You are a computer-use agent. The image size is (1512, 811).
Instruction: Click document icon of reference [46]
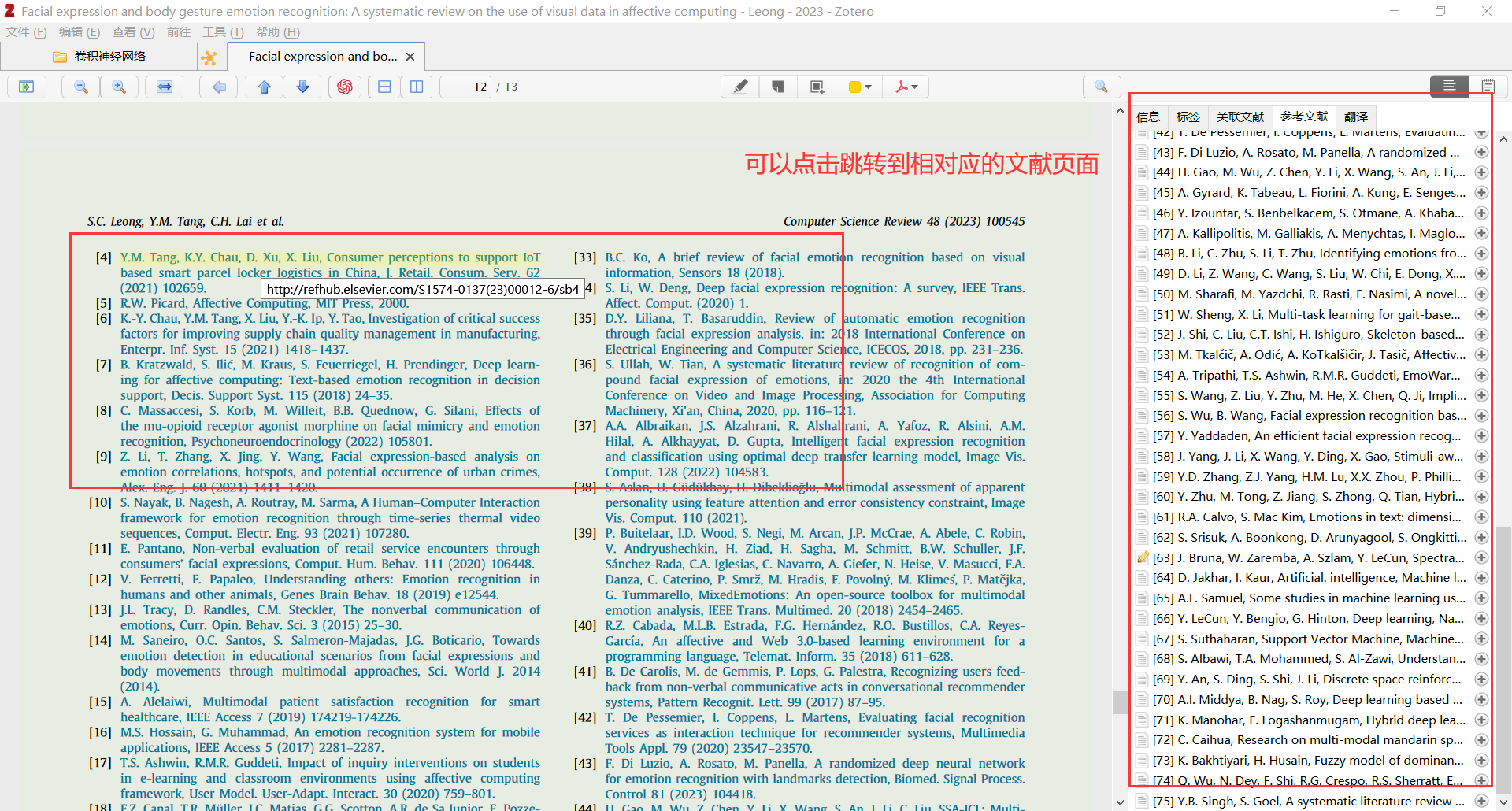tap(1142, 213)
